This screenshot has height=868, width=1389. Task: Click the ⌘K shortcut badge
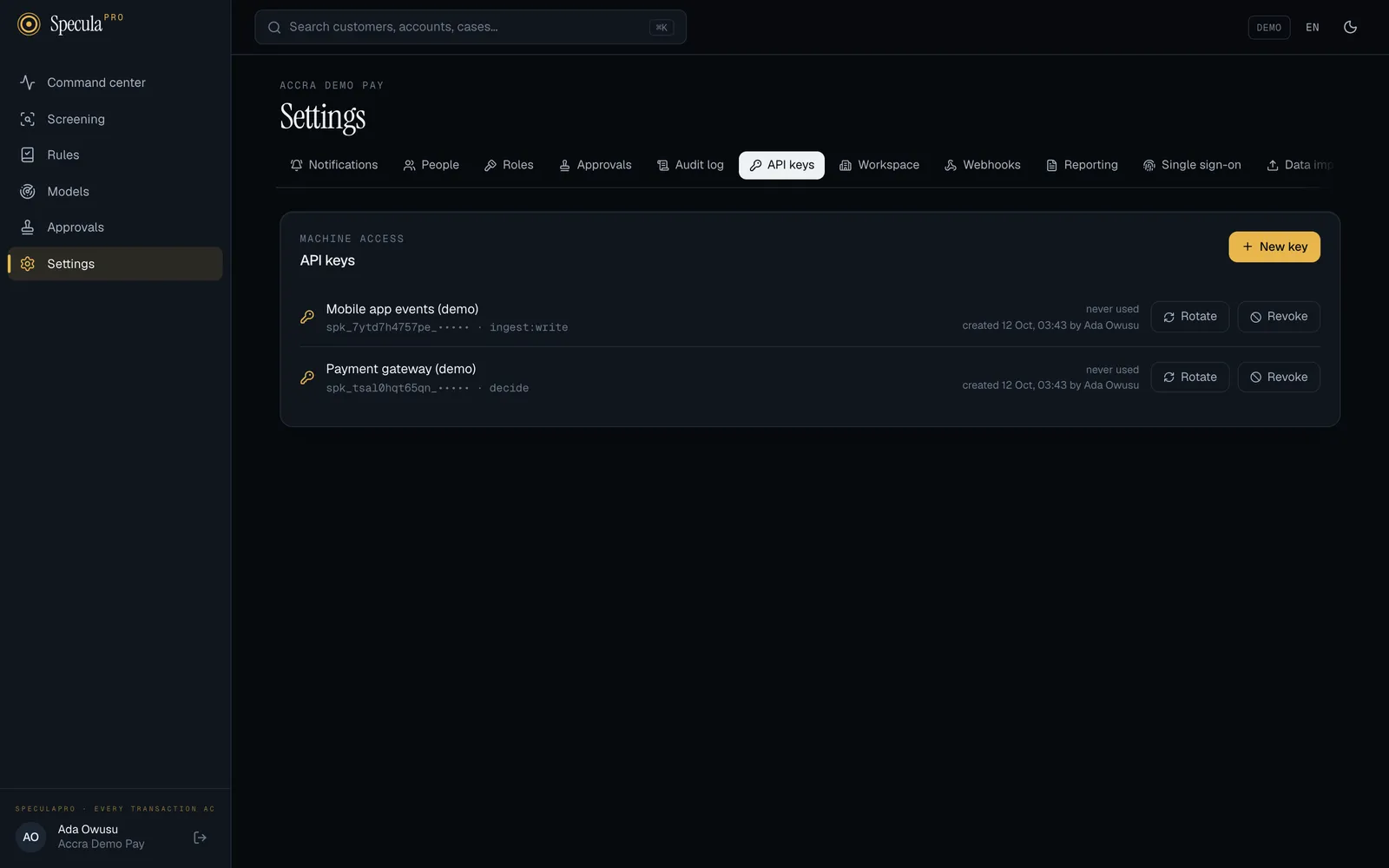click(x=662, y=27)
